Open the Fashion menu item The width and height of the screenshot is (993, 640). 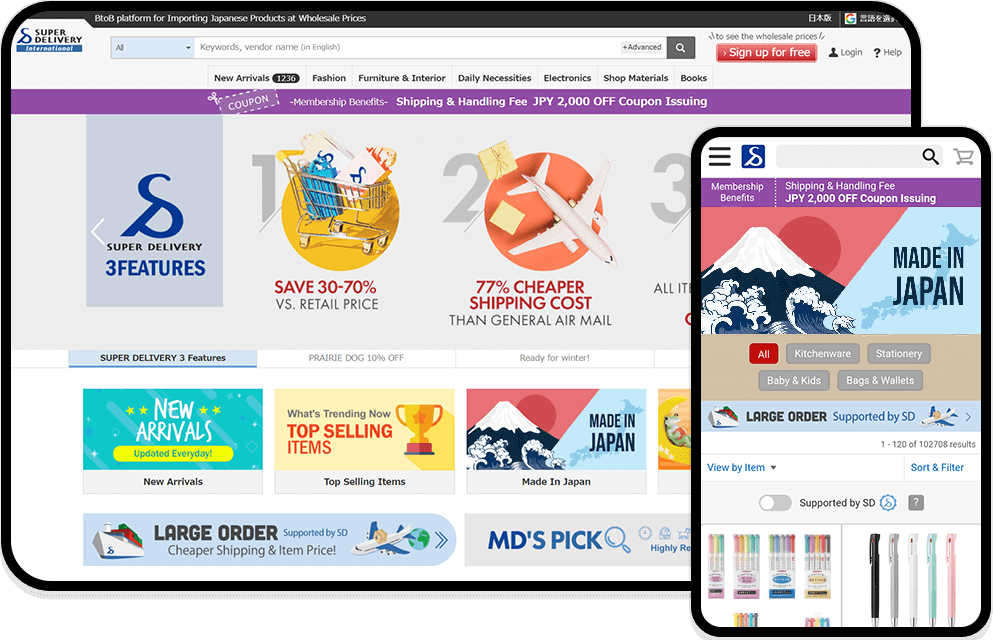coord(329,78)
